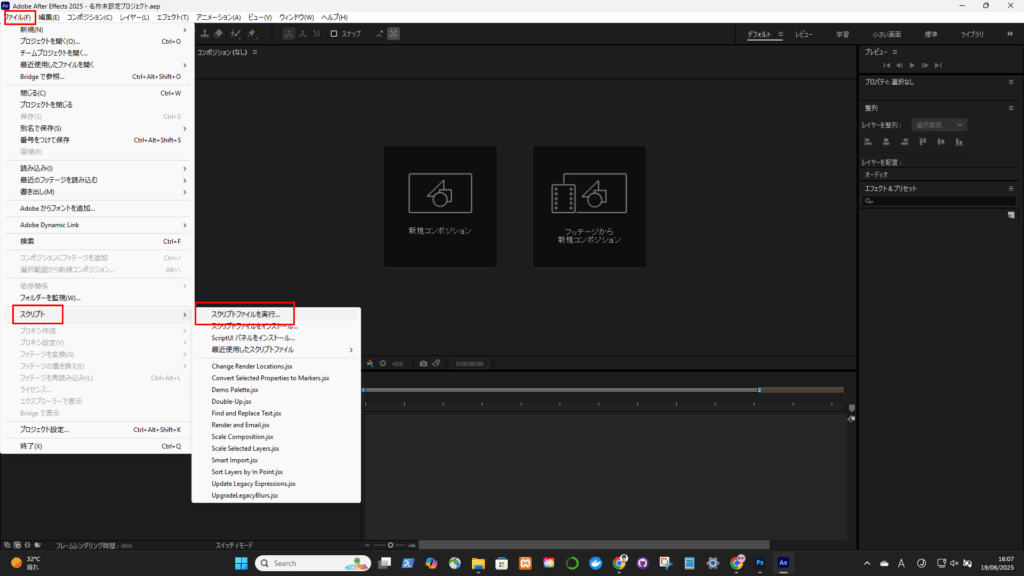Click the New Composition icon tile
The width and height of the screenshot is (1024, 576).
(439, 206)
